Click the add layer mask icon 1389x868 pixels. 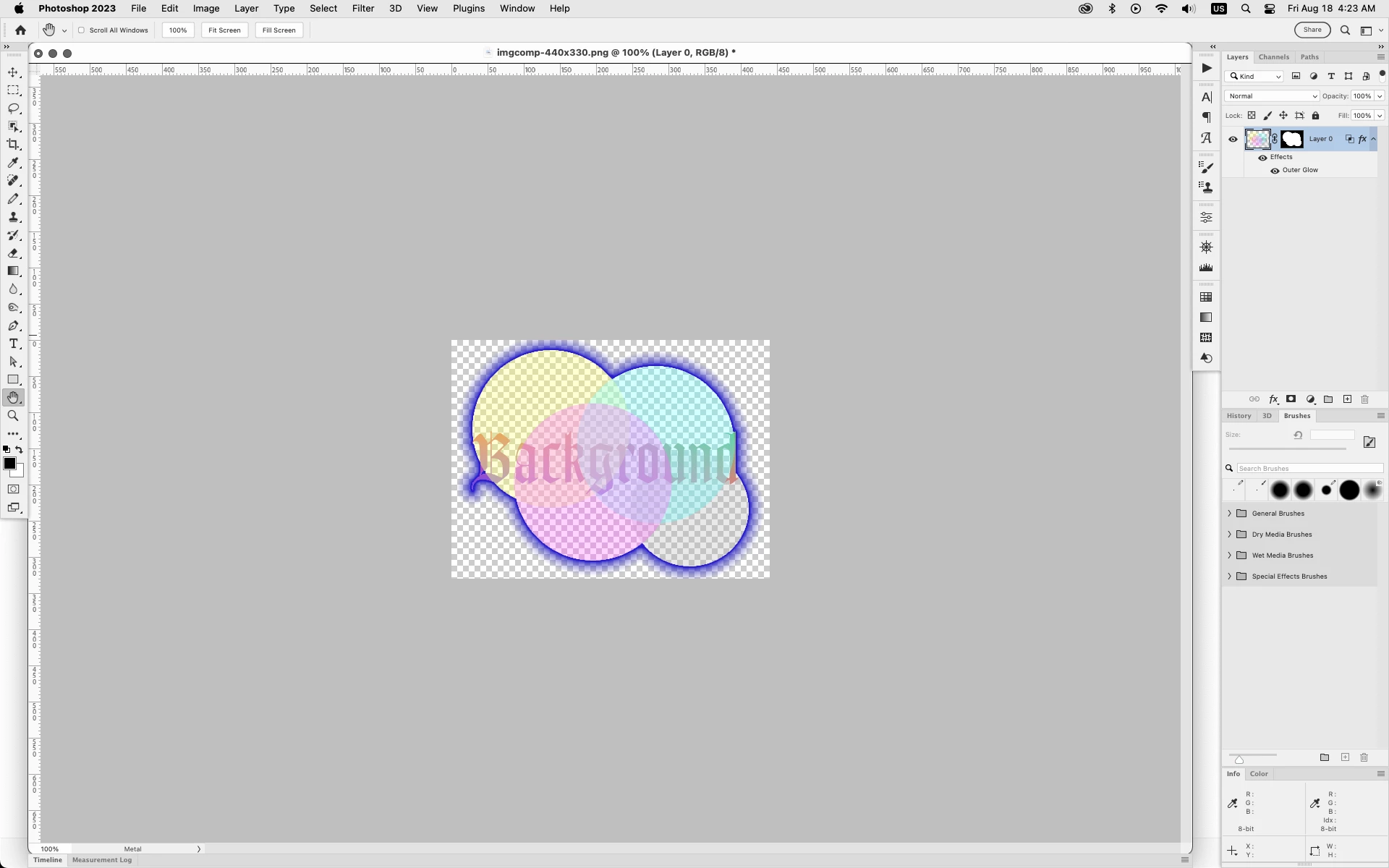pos(1291,399)
